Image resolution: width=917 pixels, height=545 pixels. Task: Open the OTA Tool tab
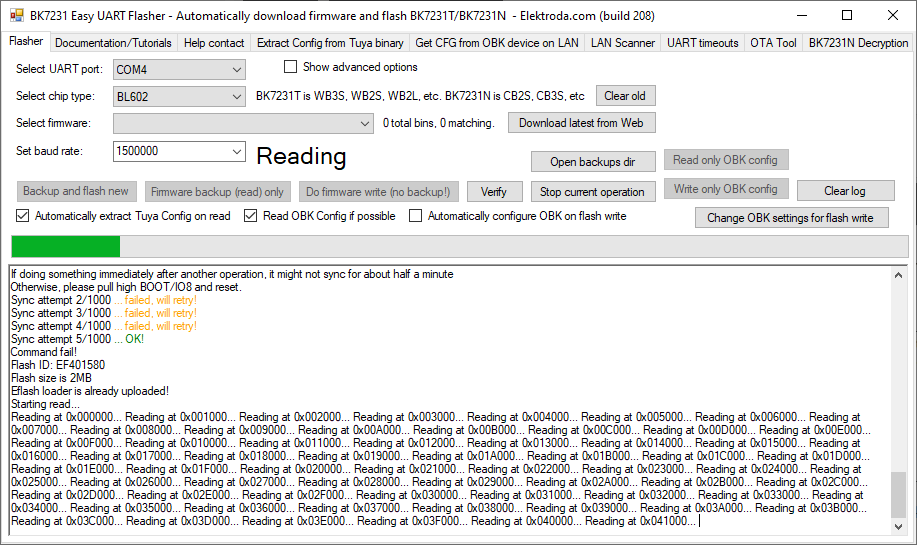coord(773,43)
